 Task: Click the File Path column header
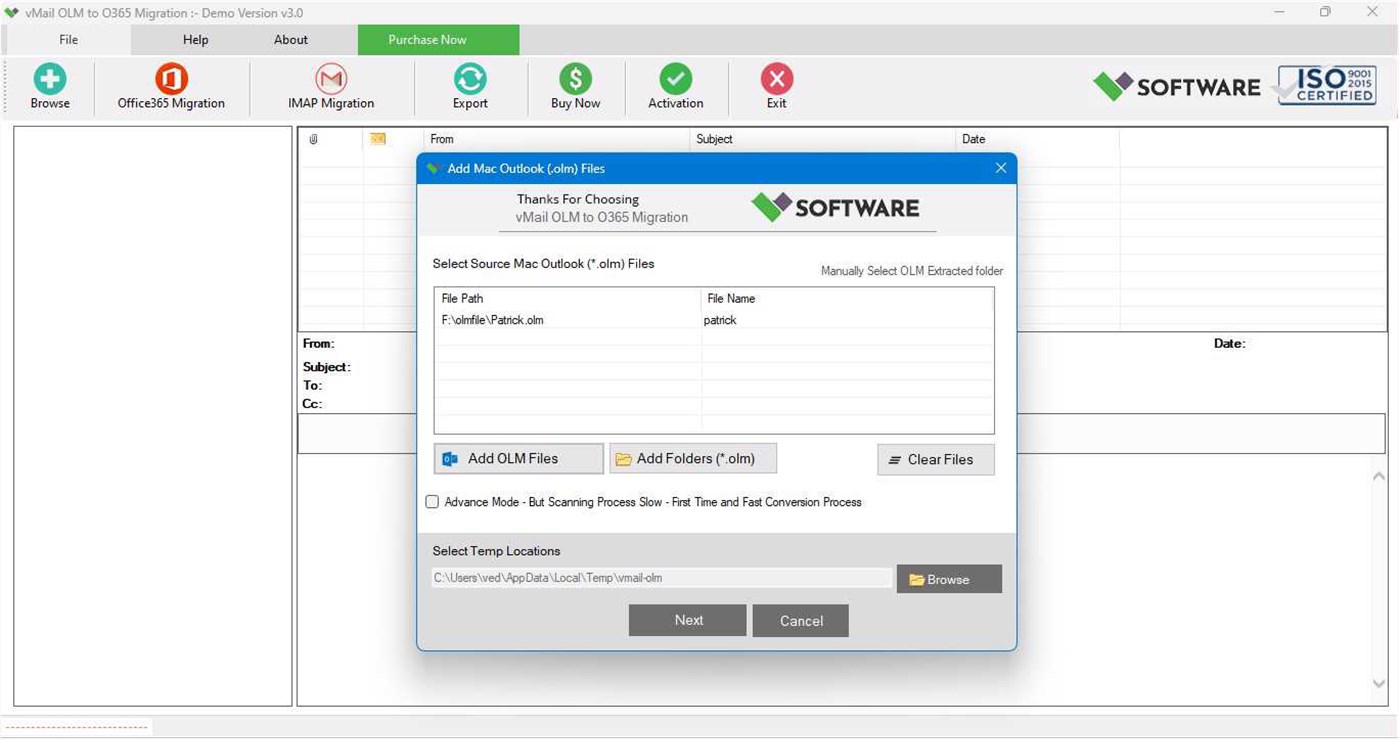point(568,299)
